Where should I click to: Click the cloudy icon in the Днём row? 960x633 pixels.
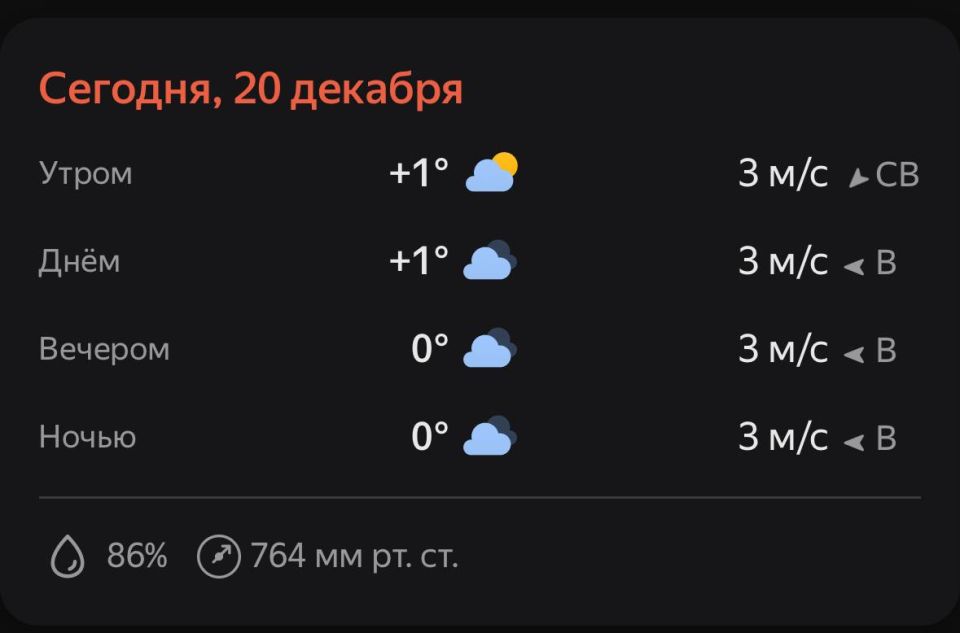(490, 261)
